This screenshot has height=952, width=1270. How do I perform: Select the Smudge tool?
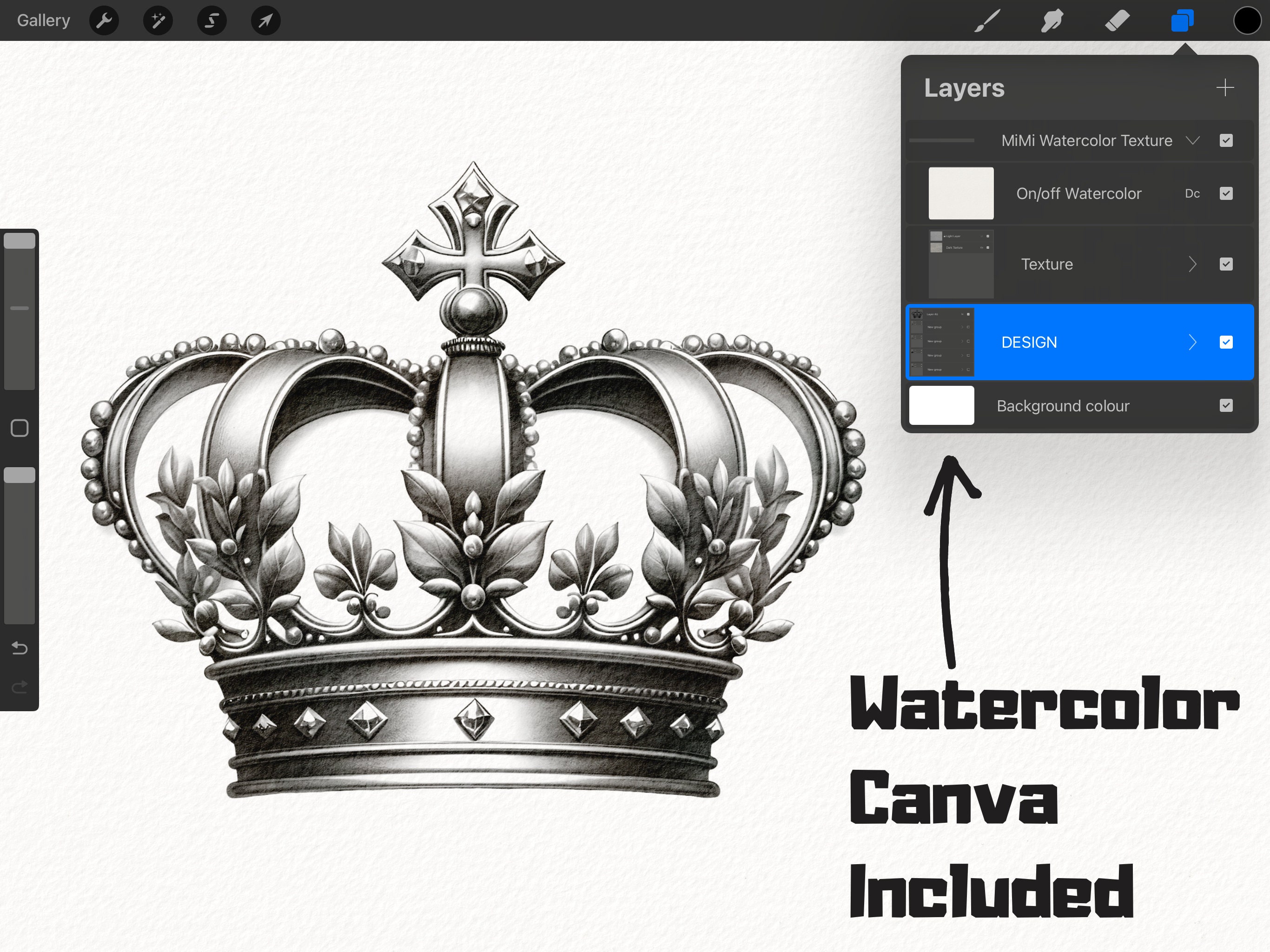[1052, 20]
